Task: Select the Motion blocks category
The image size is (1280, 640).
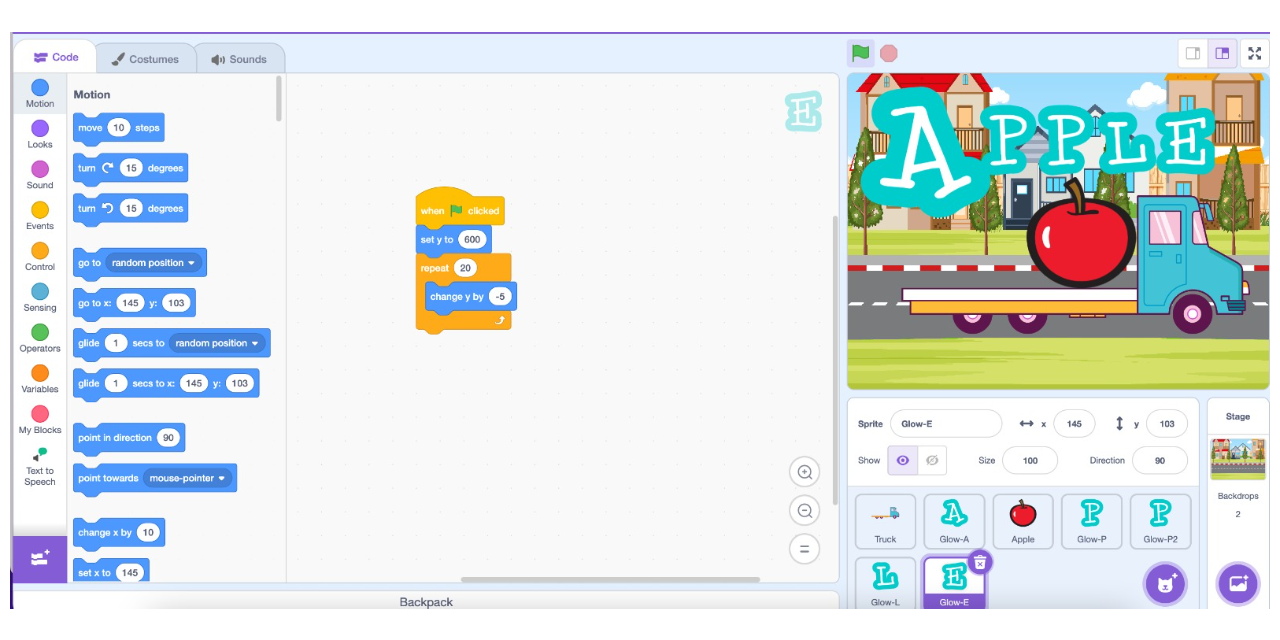Action: click(x=39, y=94)
